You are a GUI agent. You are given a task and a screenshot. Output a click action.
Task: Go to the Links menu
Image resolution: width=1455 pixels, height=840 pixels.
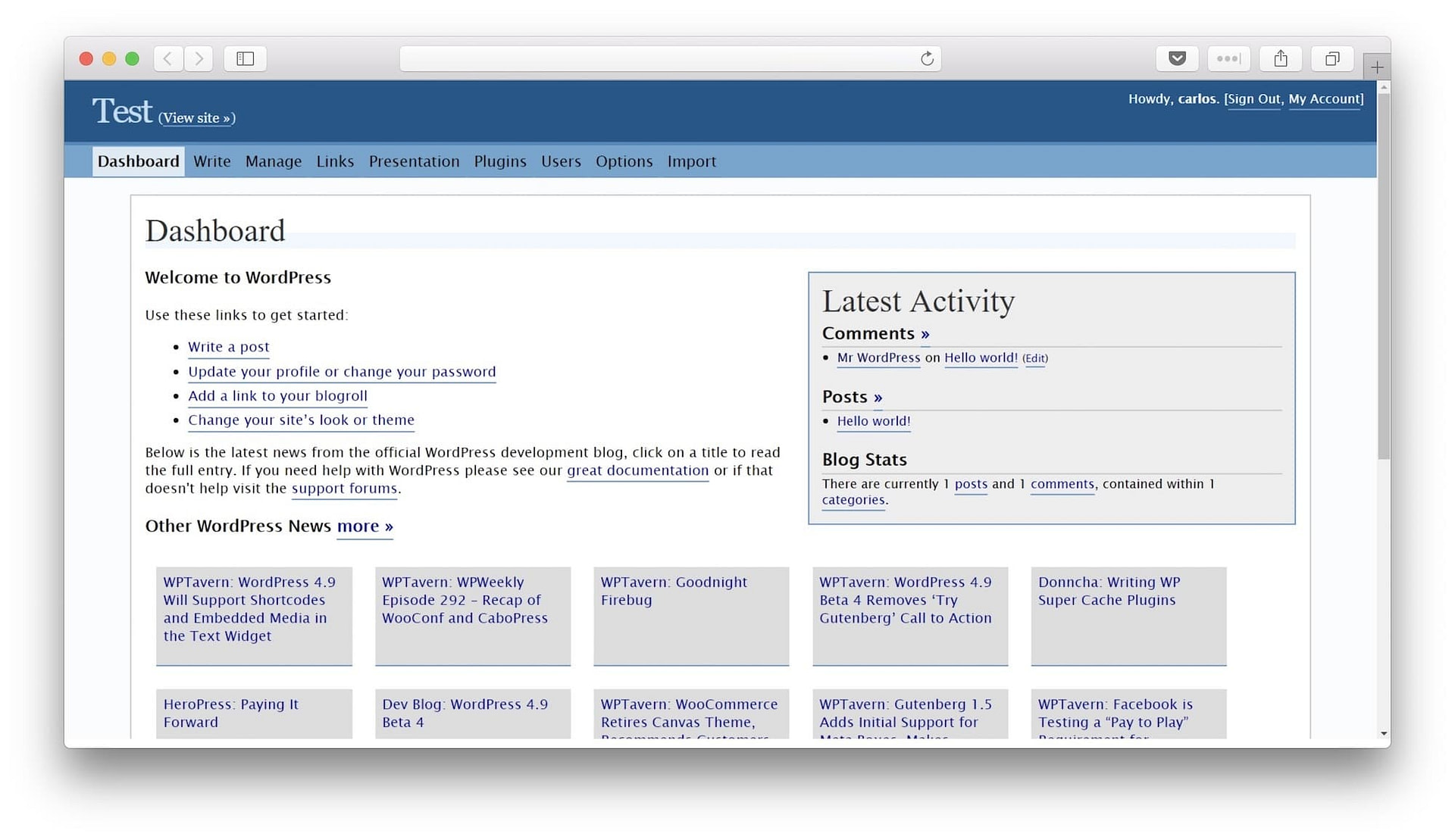pyautogui.click(x=335, y=161)
